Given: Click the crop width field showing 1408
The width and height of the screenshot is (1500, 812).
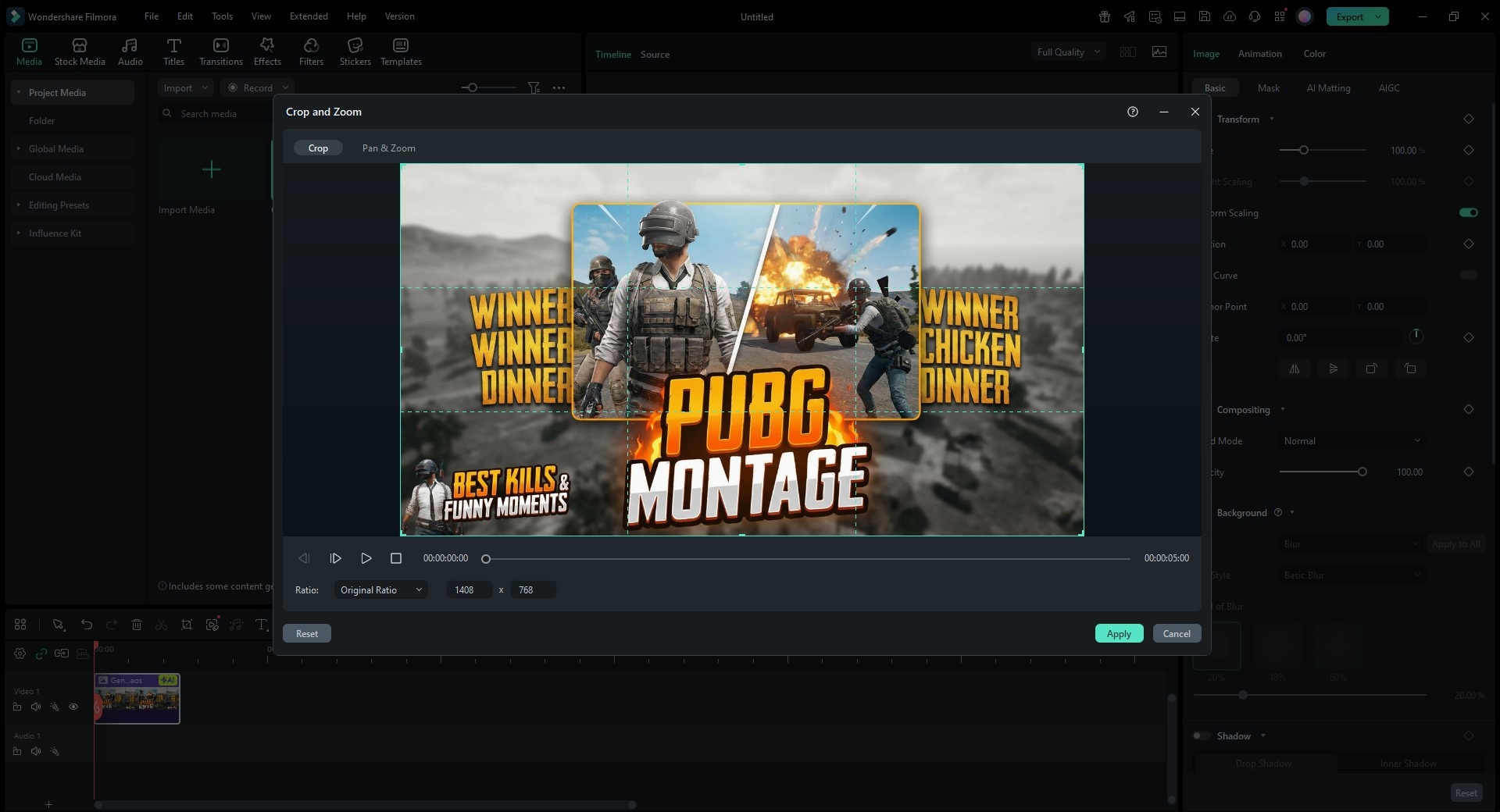Looking at the screenshot, I should point(469,589).
